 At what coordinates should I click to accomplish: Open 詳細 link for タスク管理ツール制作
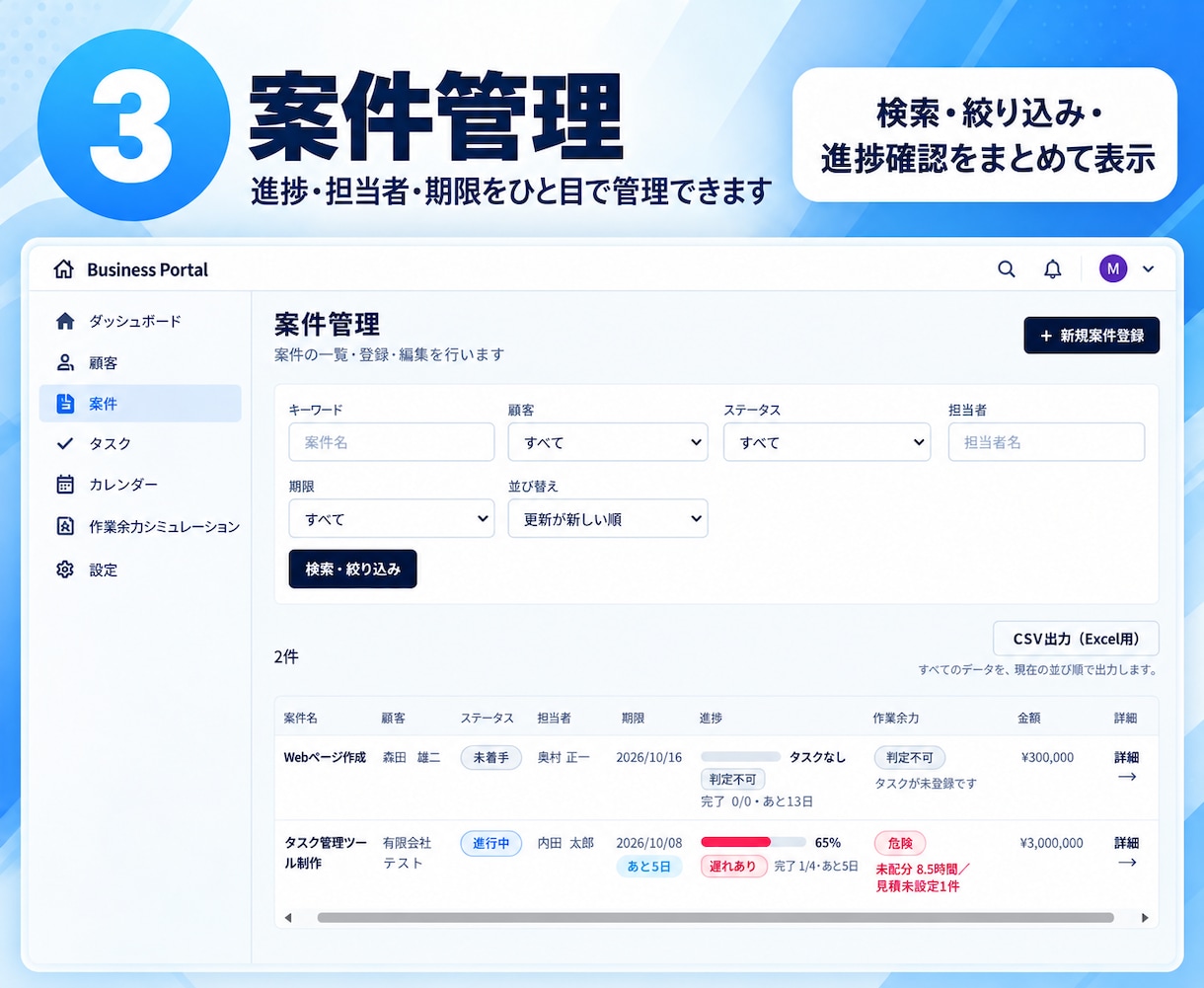(x=1126, y=852)
